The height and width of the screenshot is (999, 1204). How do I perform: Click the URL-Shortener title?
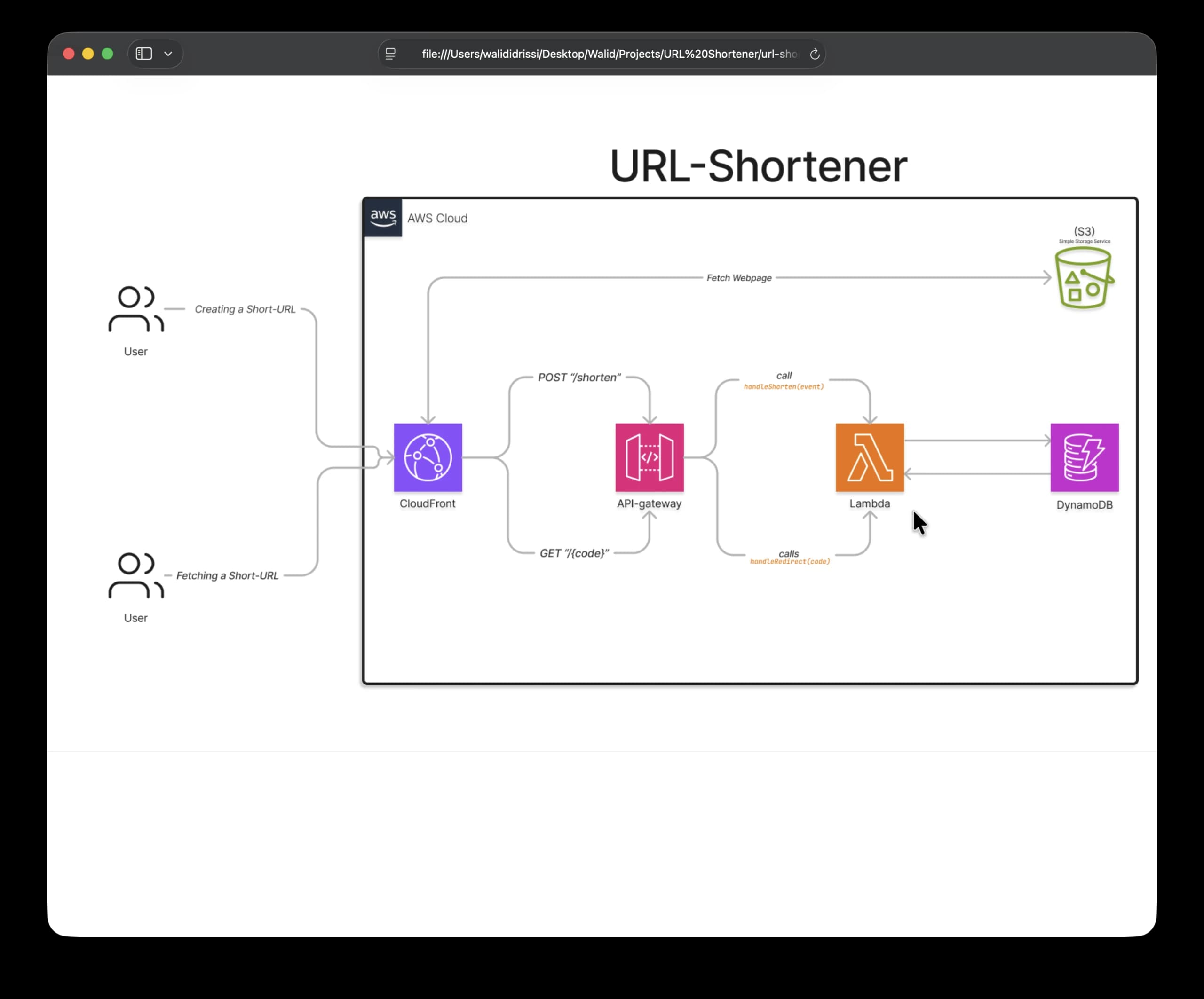(759, 166)
